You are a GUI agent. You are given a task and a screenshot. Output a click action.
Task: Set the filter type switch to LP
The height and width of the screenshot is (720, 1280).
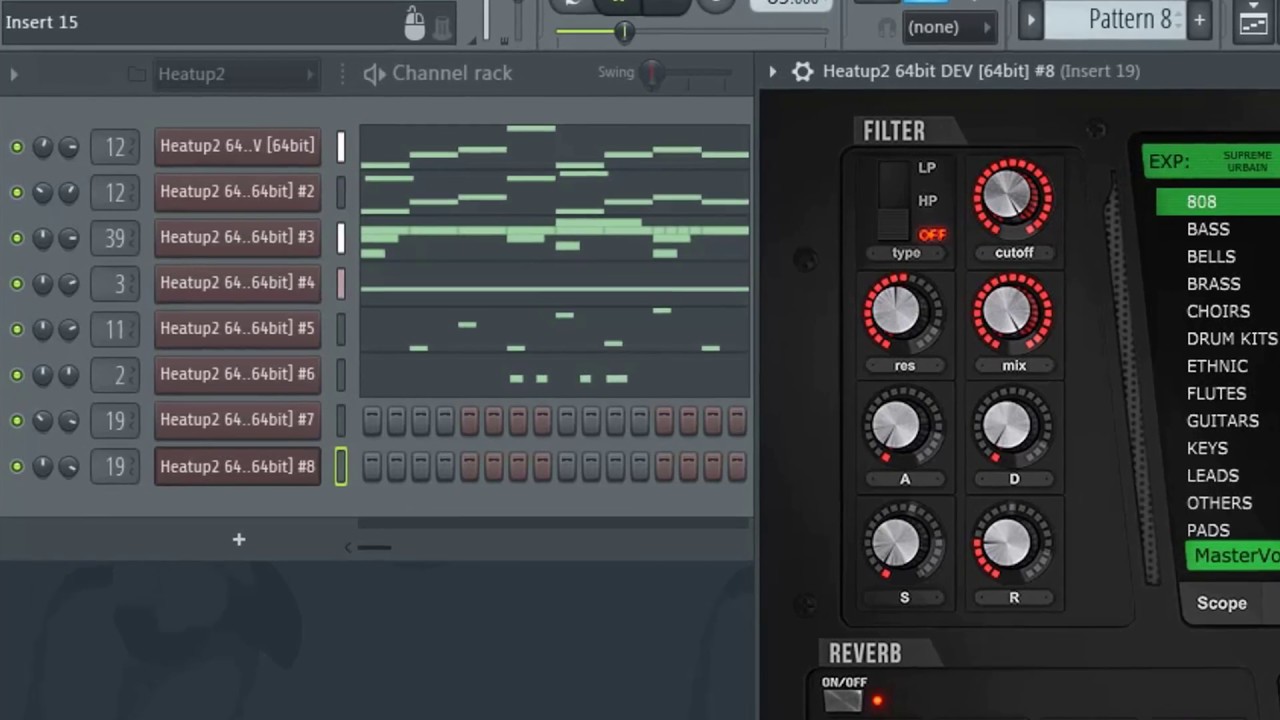coord(927,168)
